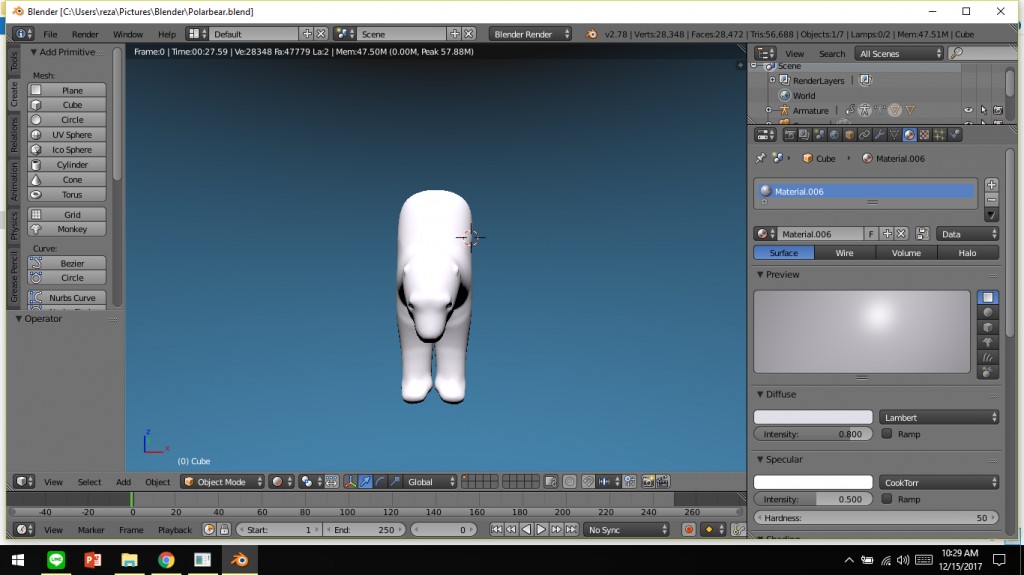Open the Physics properties tab icon
The image size is (1024, 575).
coord(955,135)
